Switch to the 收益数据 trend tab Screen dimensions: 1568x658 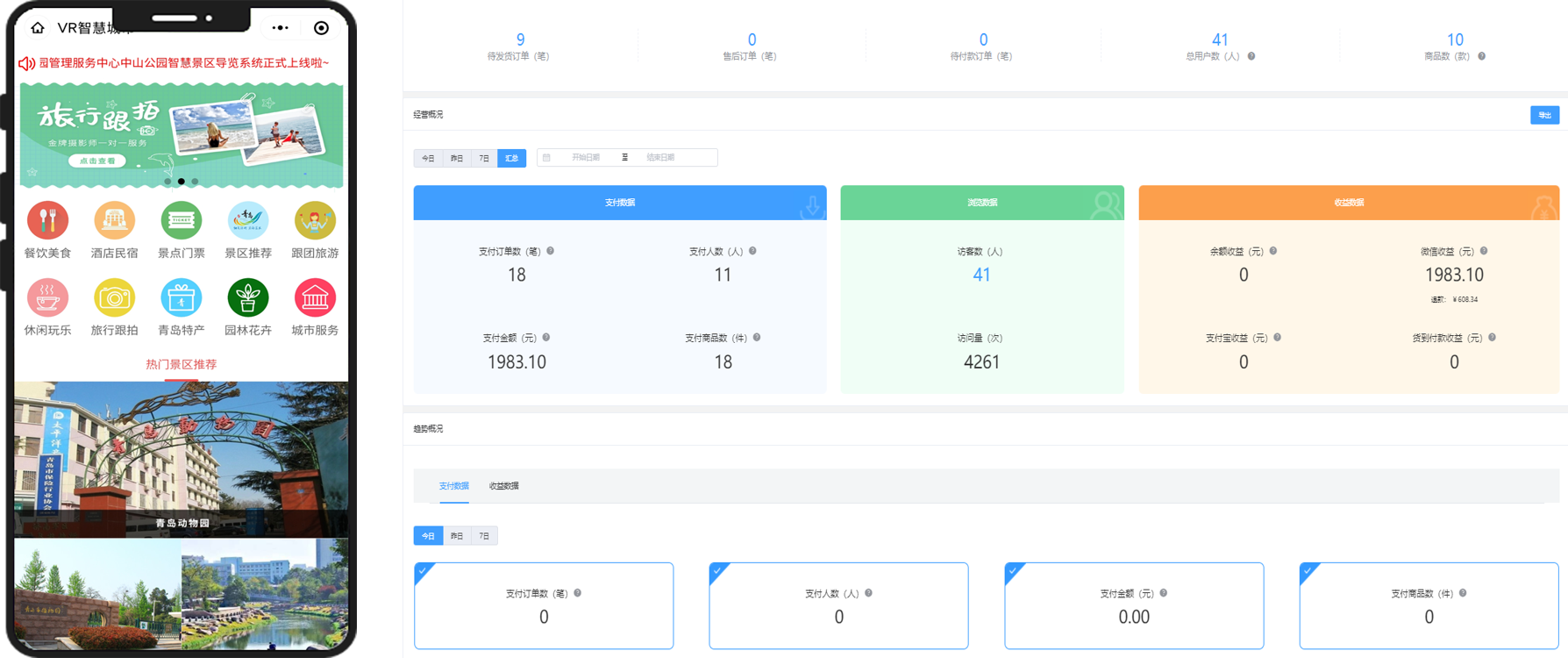(x=503, y=486)
